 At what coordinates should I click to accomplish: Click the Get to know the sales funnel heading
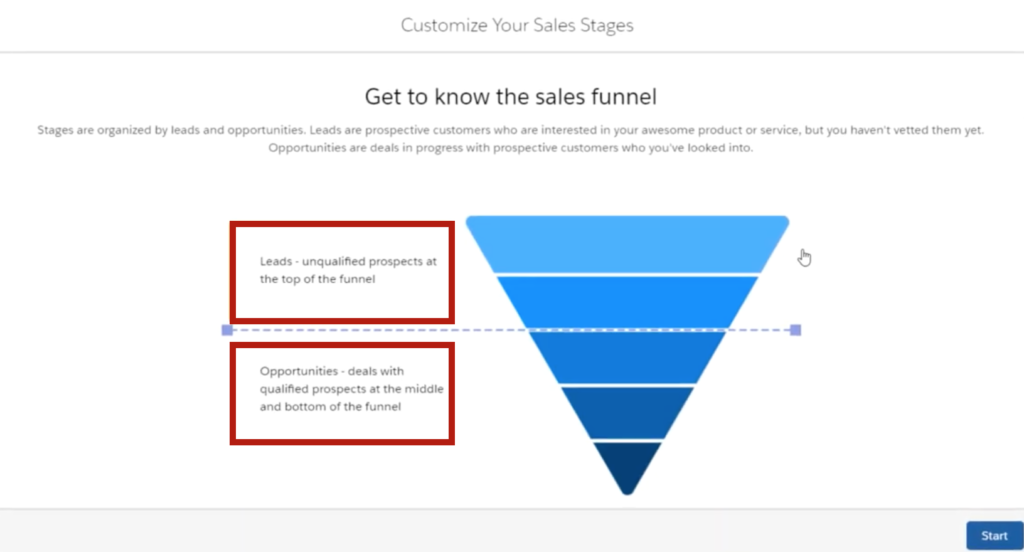(511, 97)
